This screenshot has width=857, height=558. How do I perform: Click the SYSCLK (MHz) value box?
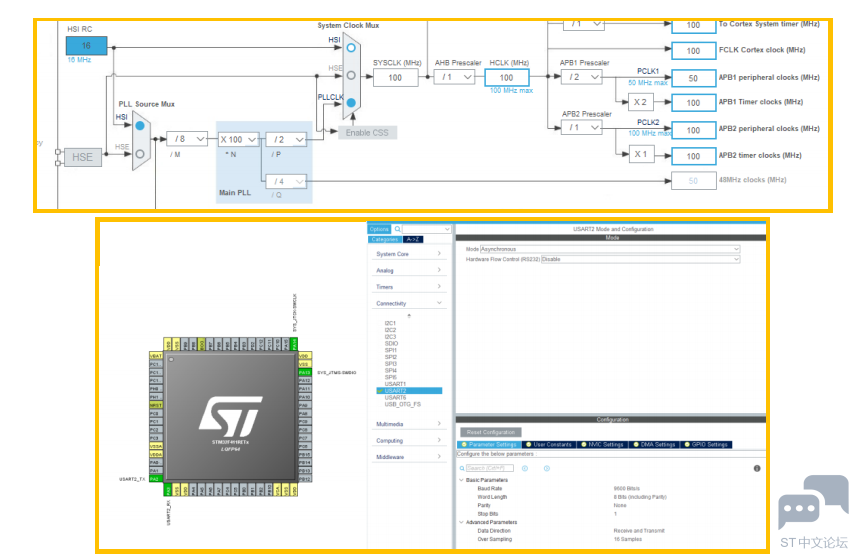click(395, 78)
